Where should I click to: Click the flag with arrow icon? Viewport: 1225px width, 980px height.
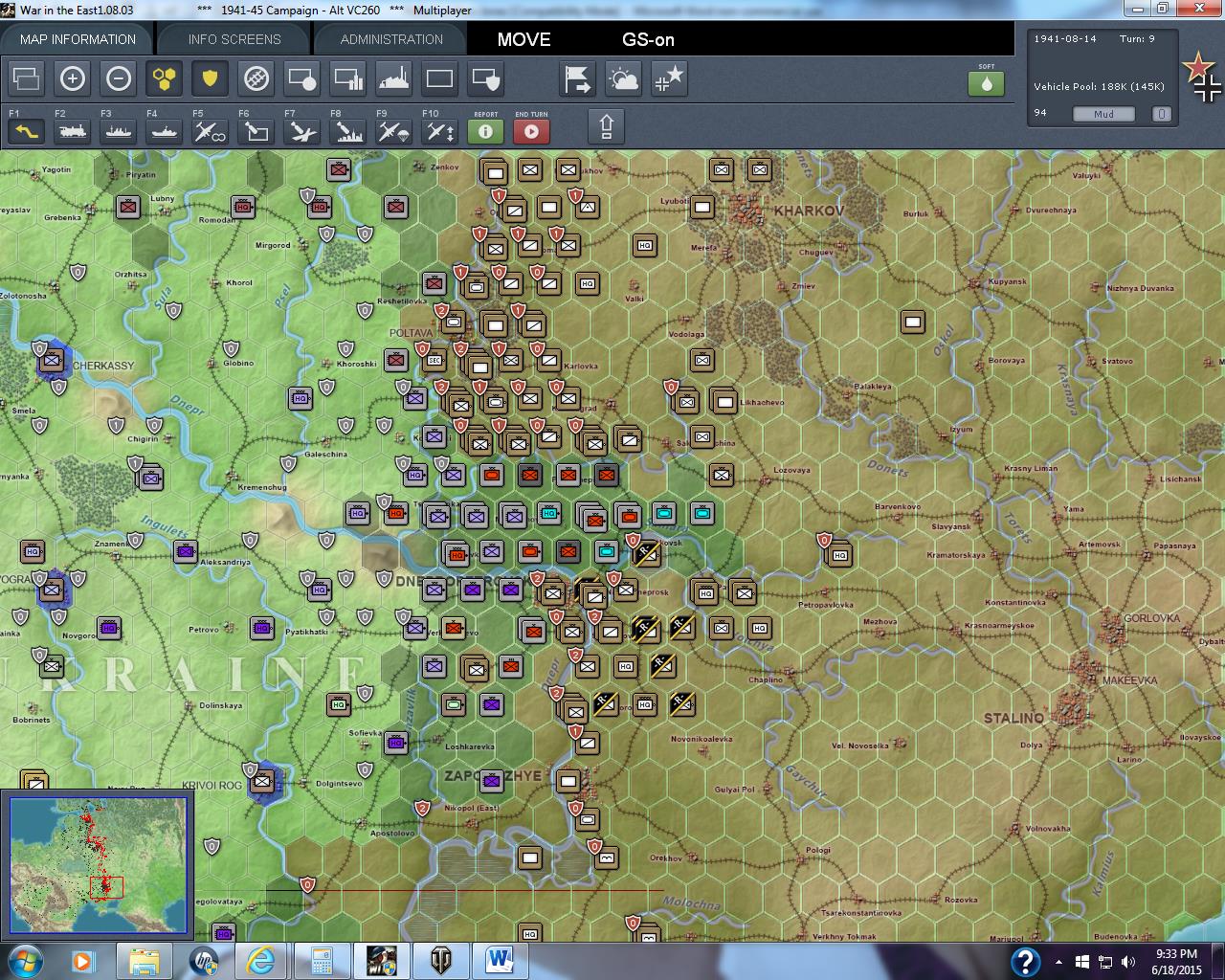click(578, 78)
